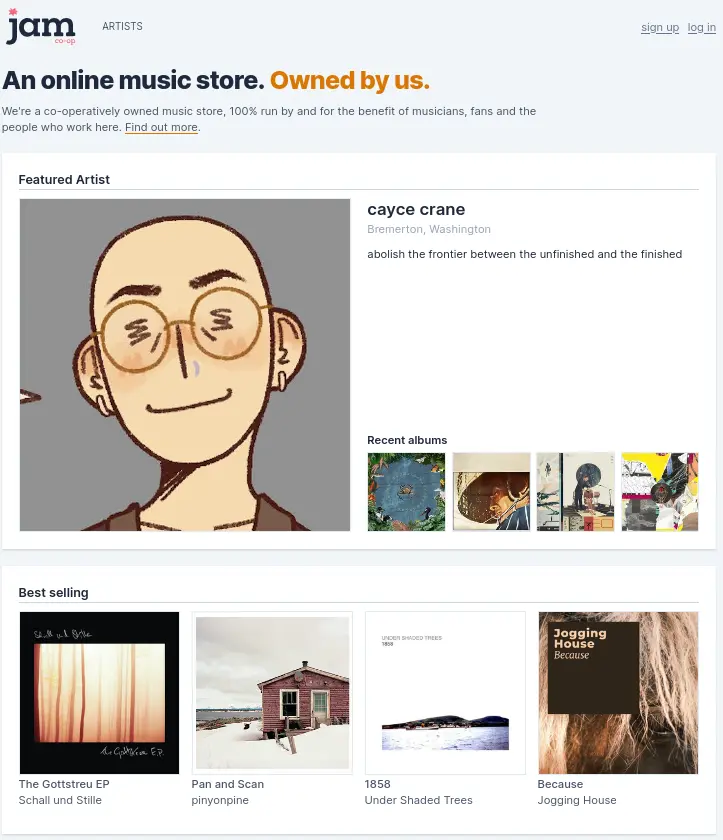Open the cayce crane artist page
Screen dimensions: 723x840
tap(416, 209)
